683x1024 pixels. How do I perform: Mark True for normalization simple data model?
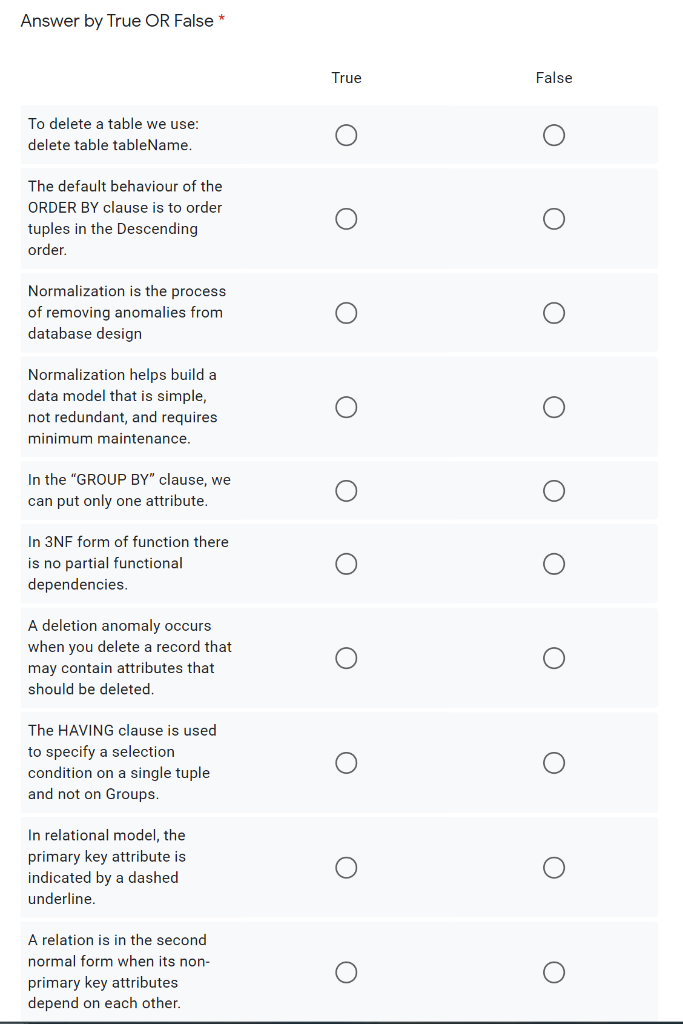point(346,407)
